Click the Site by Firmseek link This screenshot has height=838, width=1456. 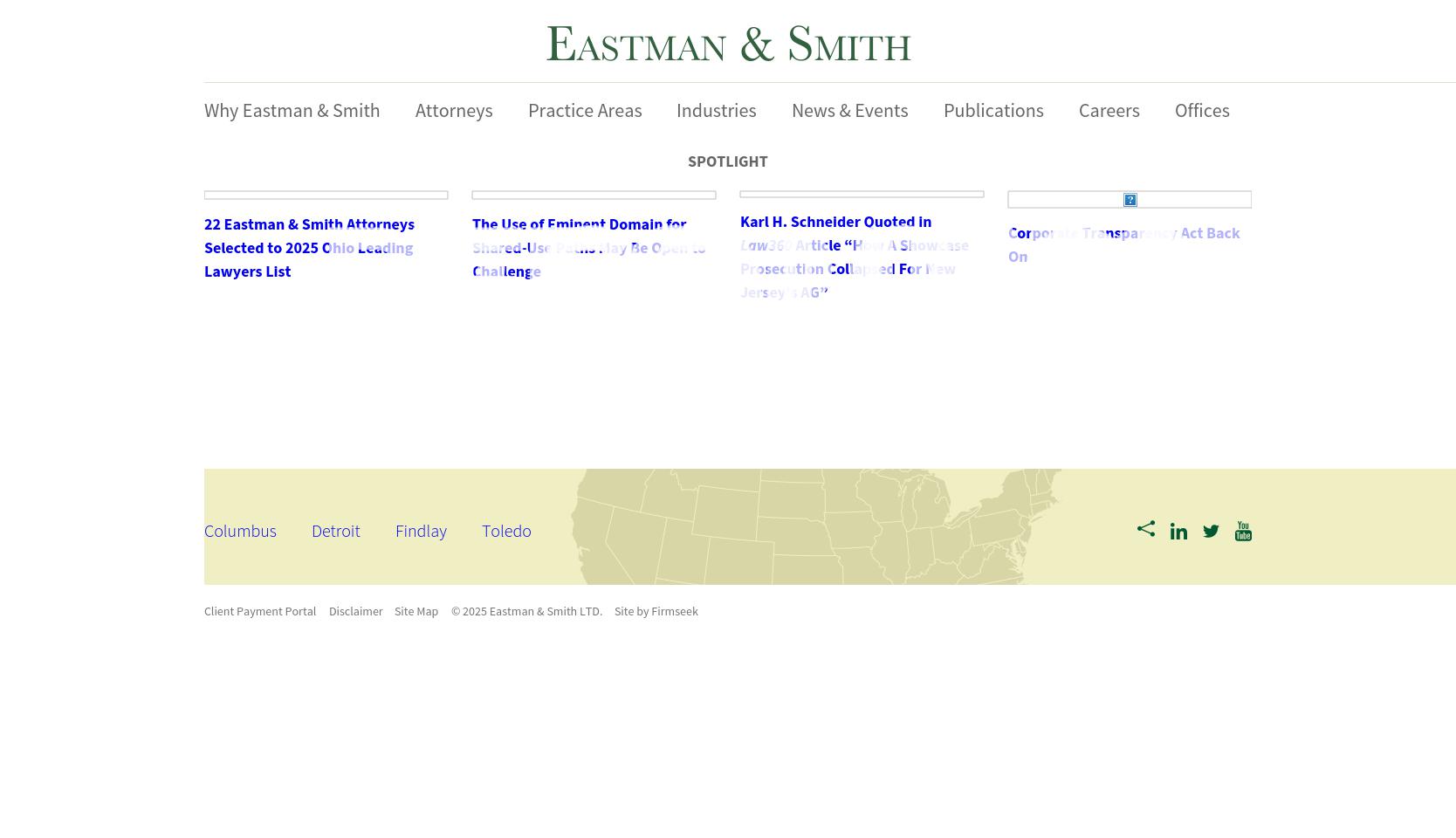[x=656, y=612]
